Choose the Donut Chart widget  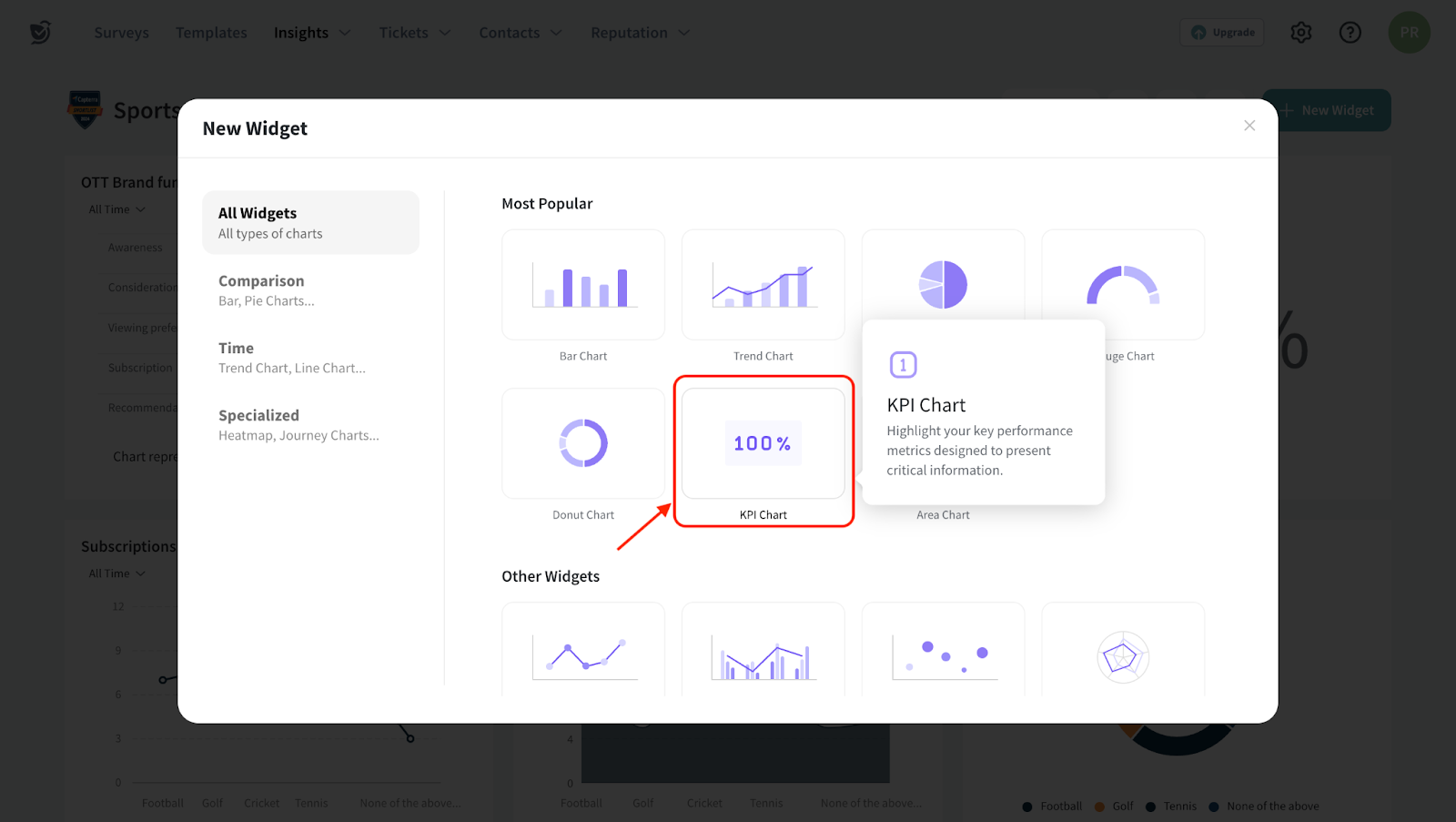pos(583,443)
